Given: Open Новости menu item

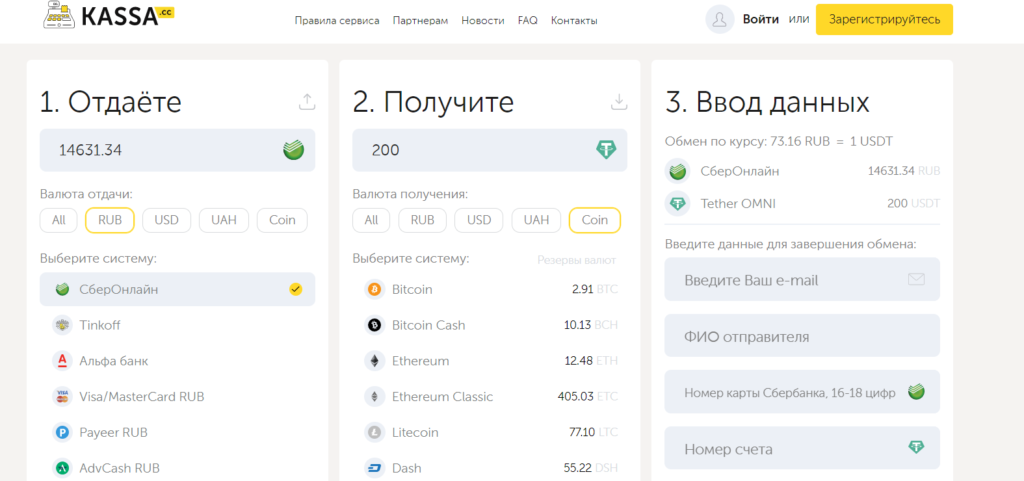Looking at the screenshot, I should [x=483, y=20].
